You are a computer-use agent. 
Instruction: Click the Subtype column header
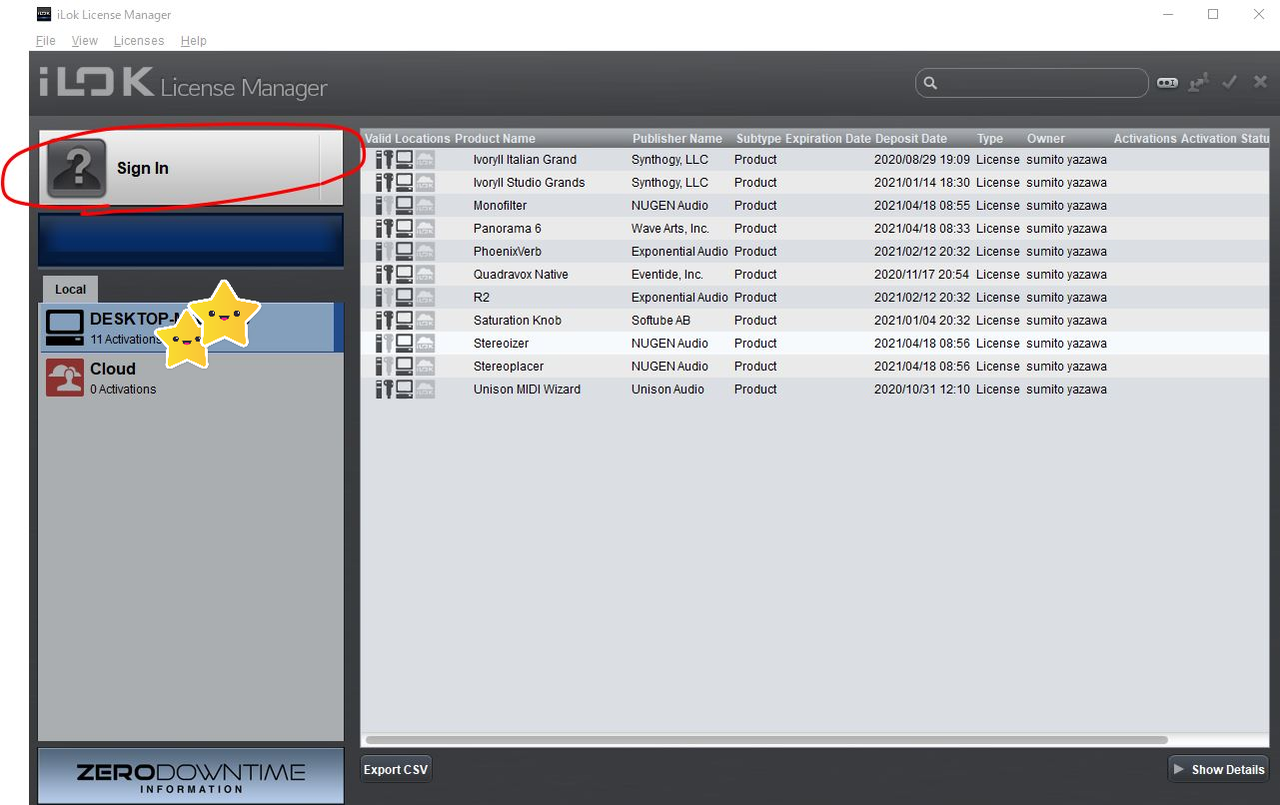pyautogui.click(x=759, y=138)
